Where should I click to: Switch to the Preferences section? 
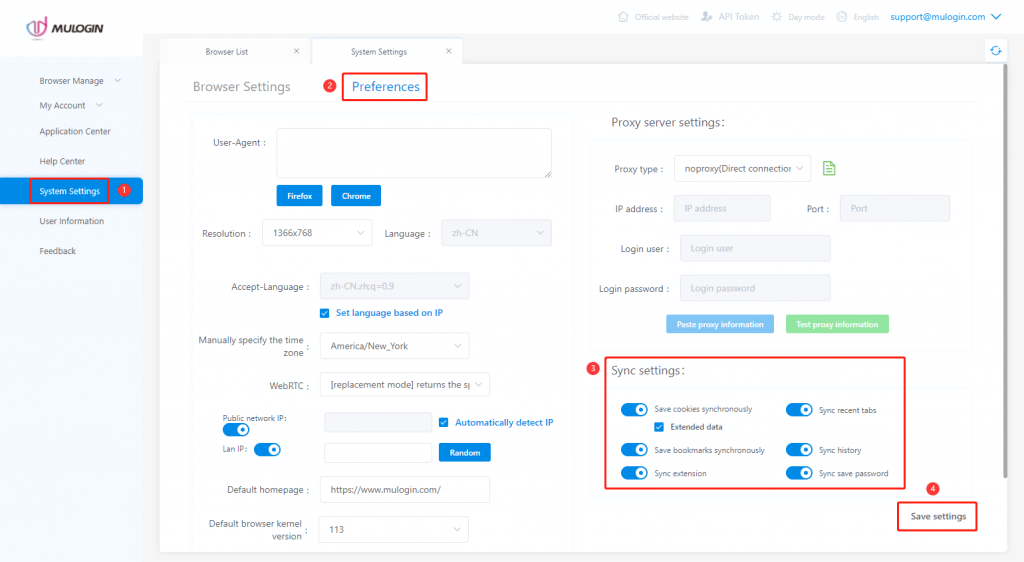[x=385, y=87]
